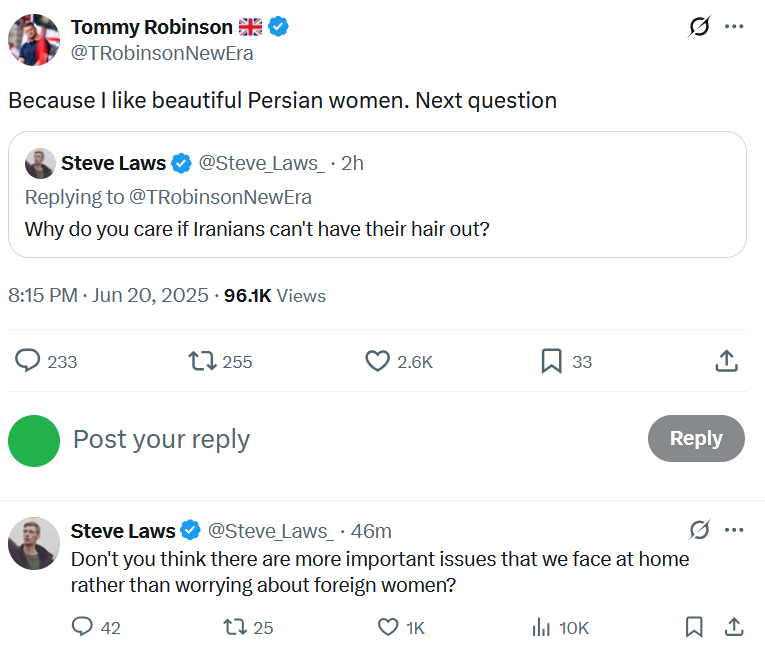Image resolution: width=765 pixels, height=651 pixels.
Task: Open more options menu on main post
Action: point(734,26)
